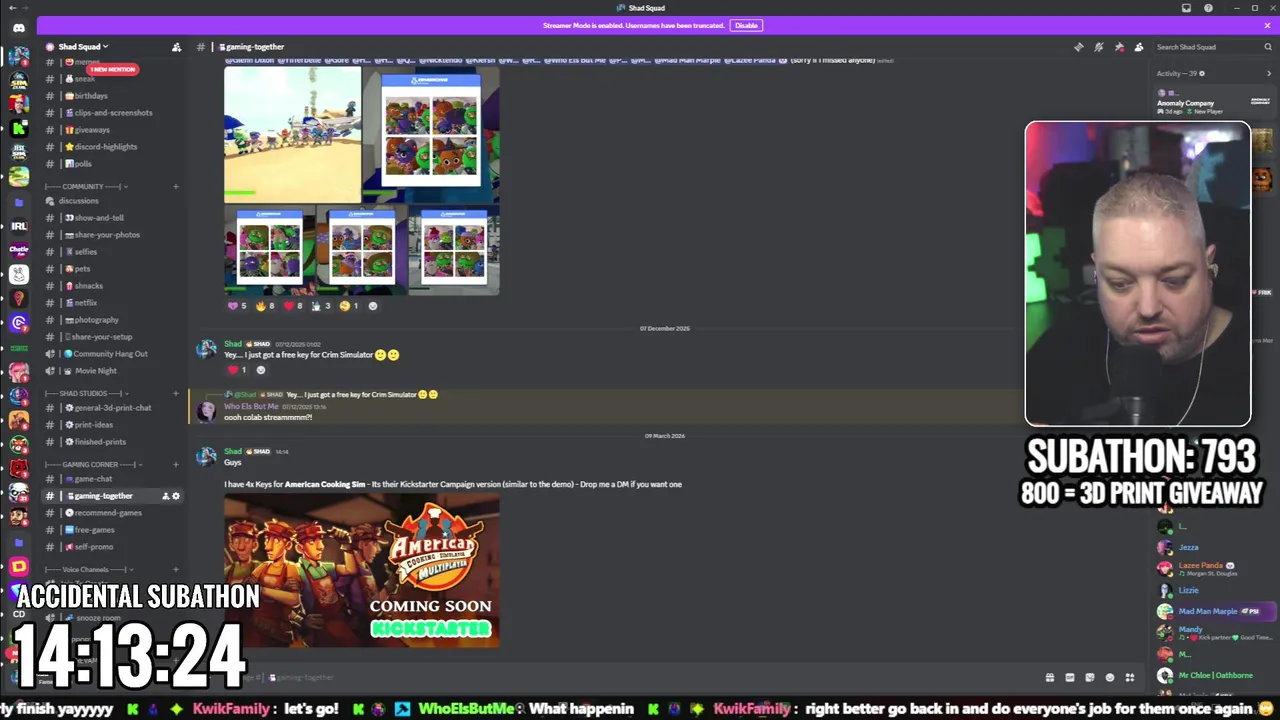Collapse the Voice Channels category

(x=90, y=570)
